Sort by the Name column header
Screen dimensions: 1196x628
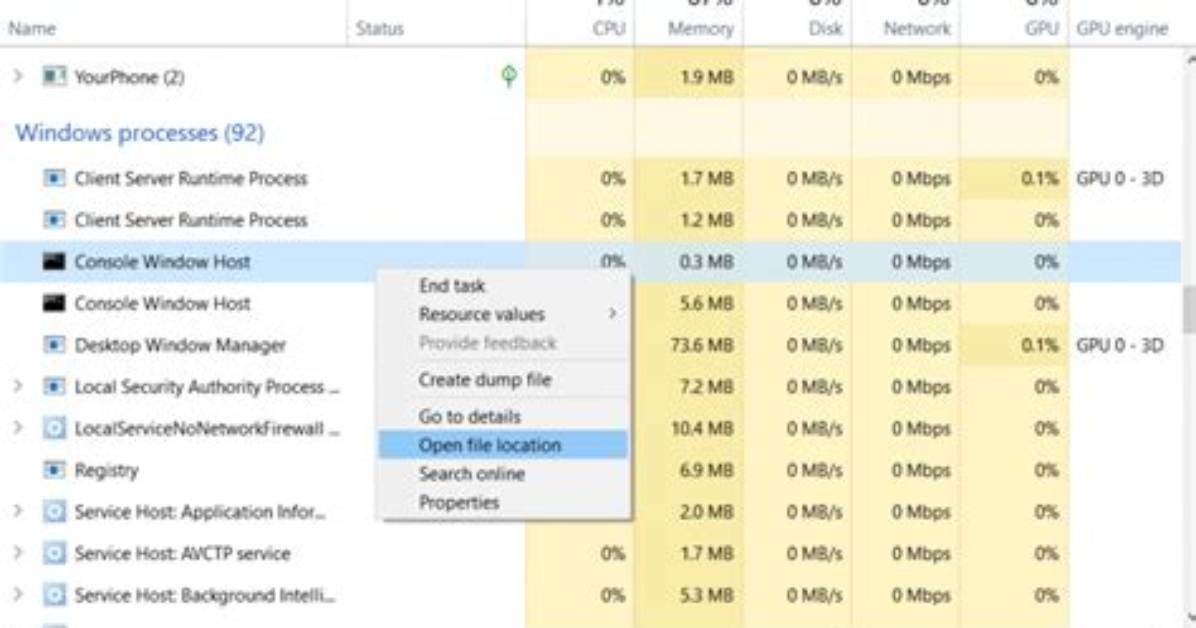(x=32, y=29)
